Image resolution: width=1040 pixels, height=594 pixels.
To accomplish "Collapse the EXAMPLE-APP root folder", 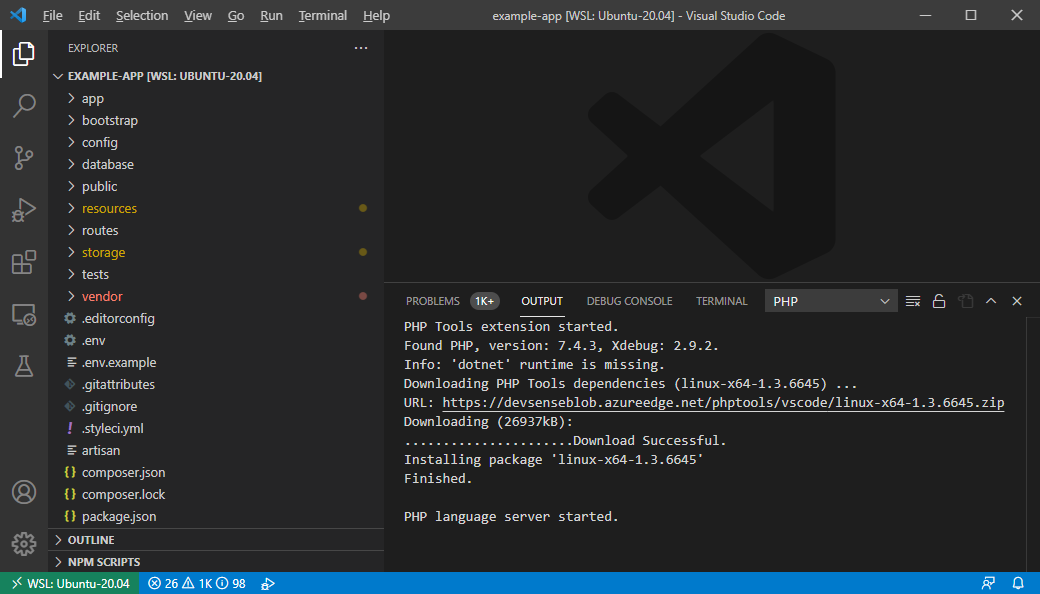I will tap(216, 76).
